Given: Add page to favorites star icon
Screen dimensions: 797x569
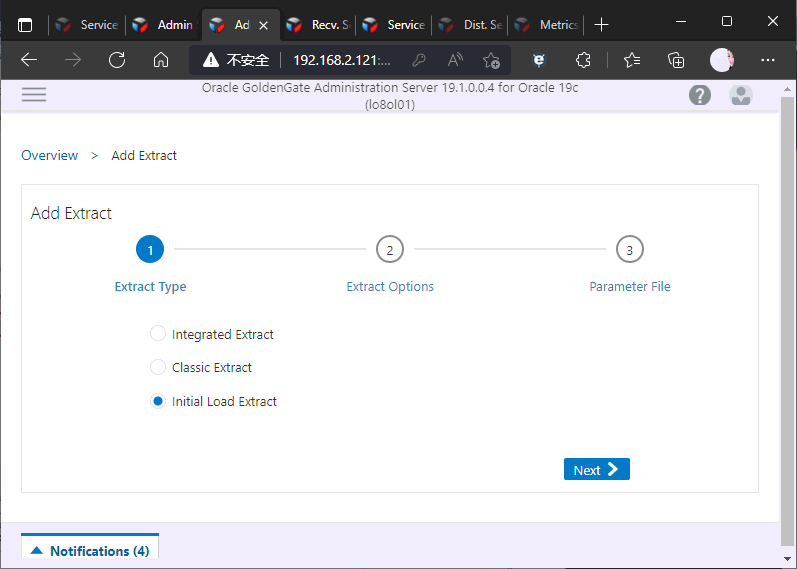Looking at the screenshot, I should pyautogui.click(x=491, y=60).
